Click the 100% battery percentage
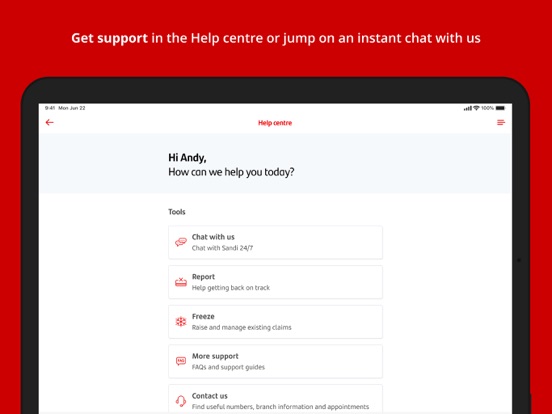 tap(488, 108)
